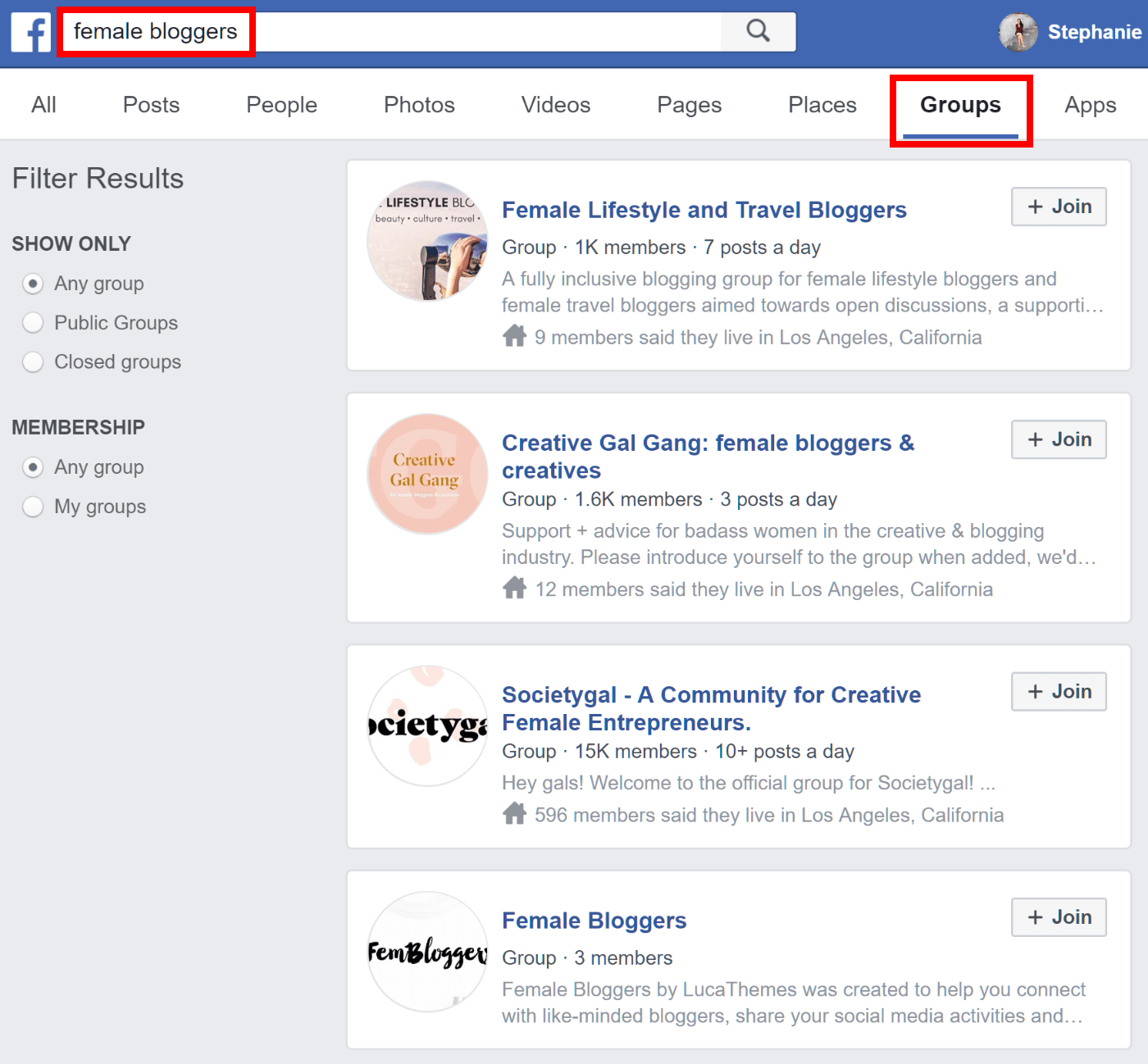1148x1064 pixels.
Task: Click the Facebook logo icon
Action: 31,32
